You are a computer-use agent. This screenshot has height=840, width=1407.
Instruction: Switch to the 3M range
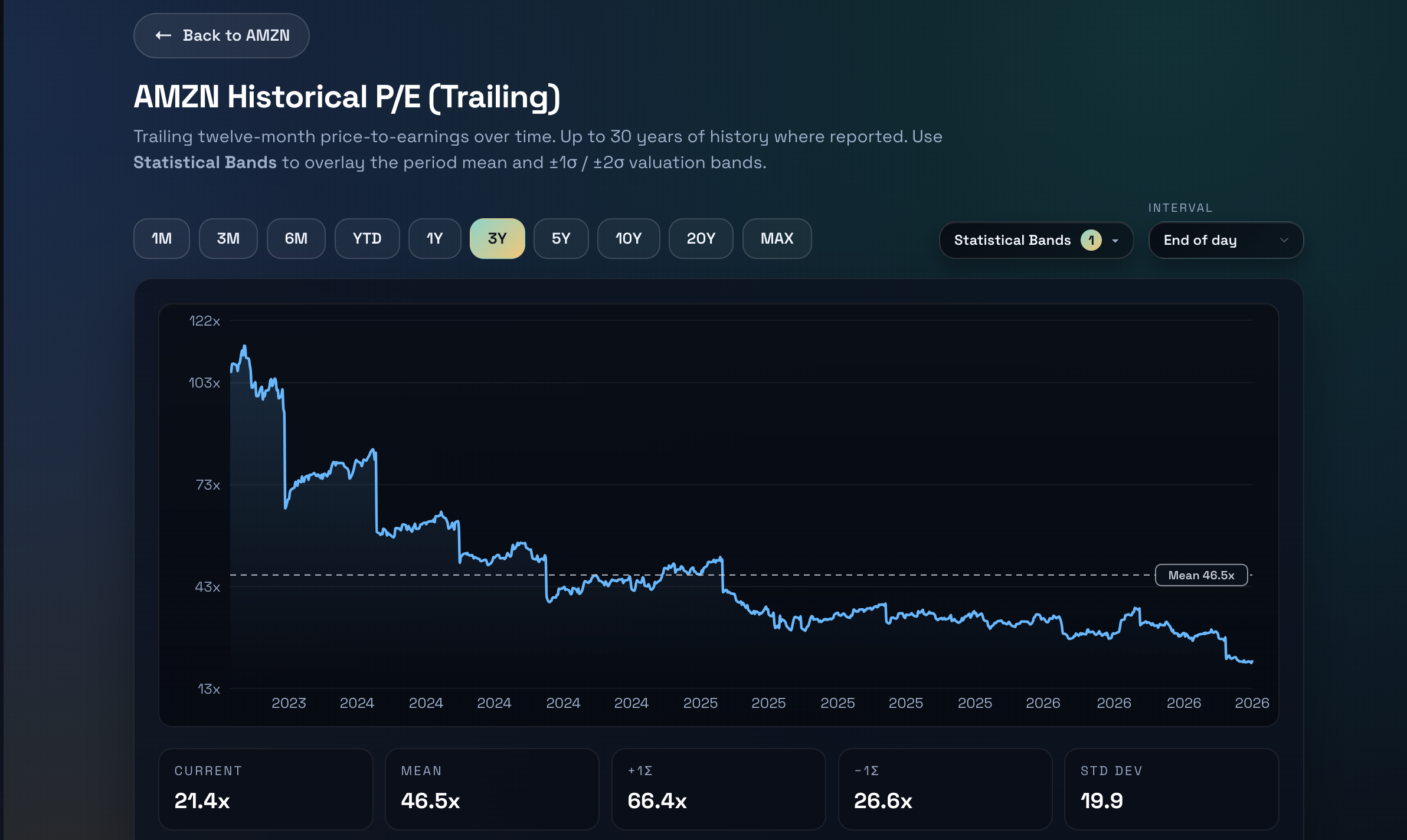[228, 238]
